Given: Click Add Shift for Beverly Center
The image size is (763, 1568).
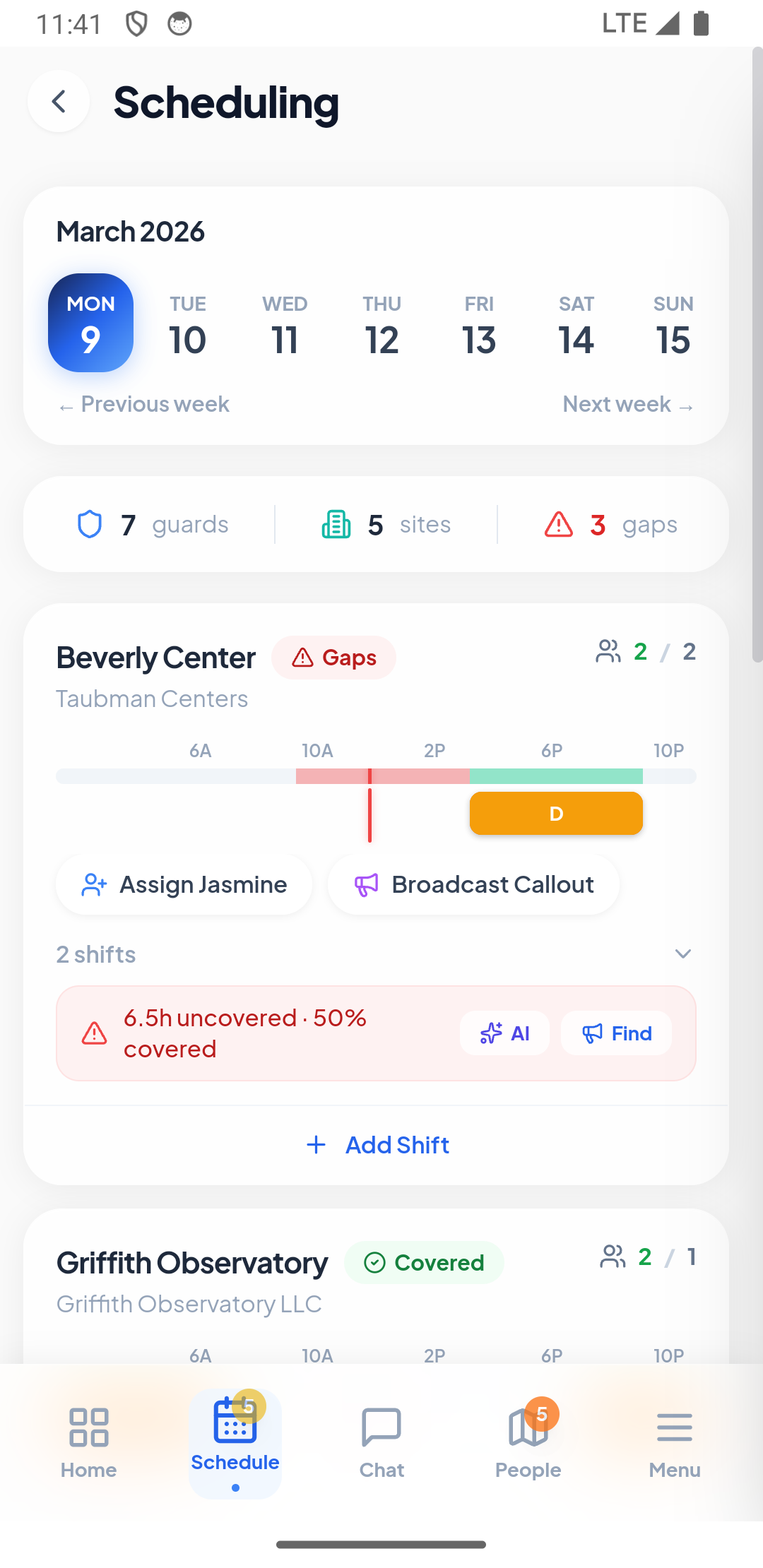Looking at the screenshot, I should click(377, 1145).
